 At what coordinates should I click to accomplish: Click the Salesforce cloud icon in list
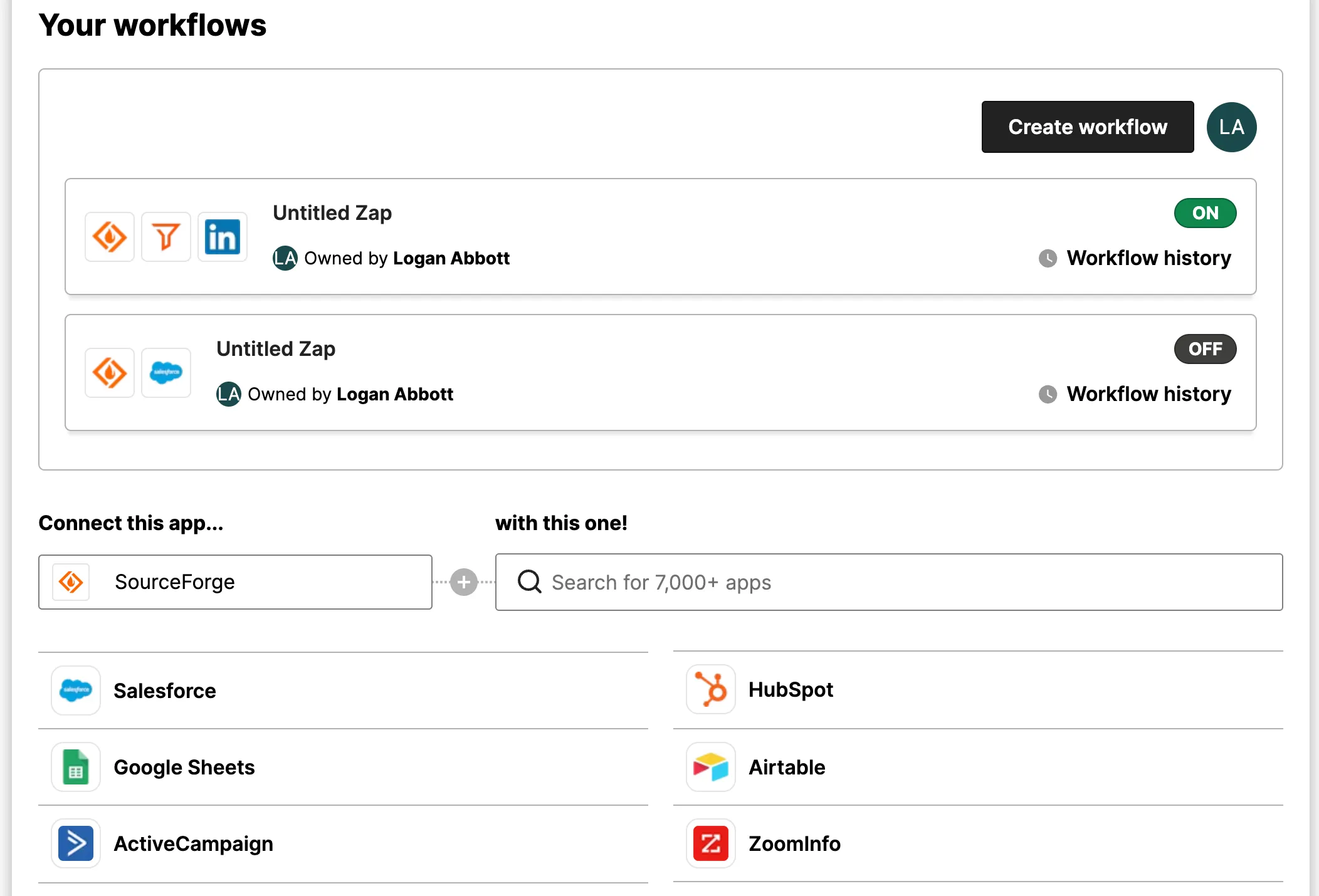76,690
